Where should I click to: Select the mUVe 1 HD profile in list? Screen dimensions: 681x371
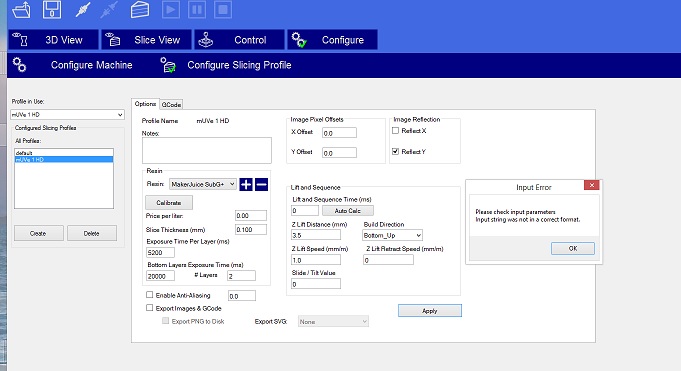64,159
